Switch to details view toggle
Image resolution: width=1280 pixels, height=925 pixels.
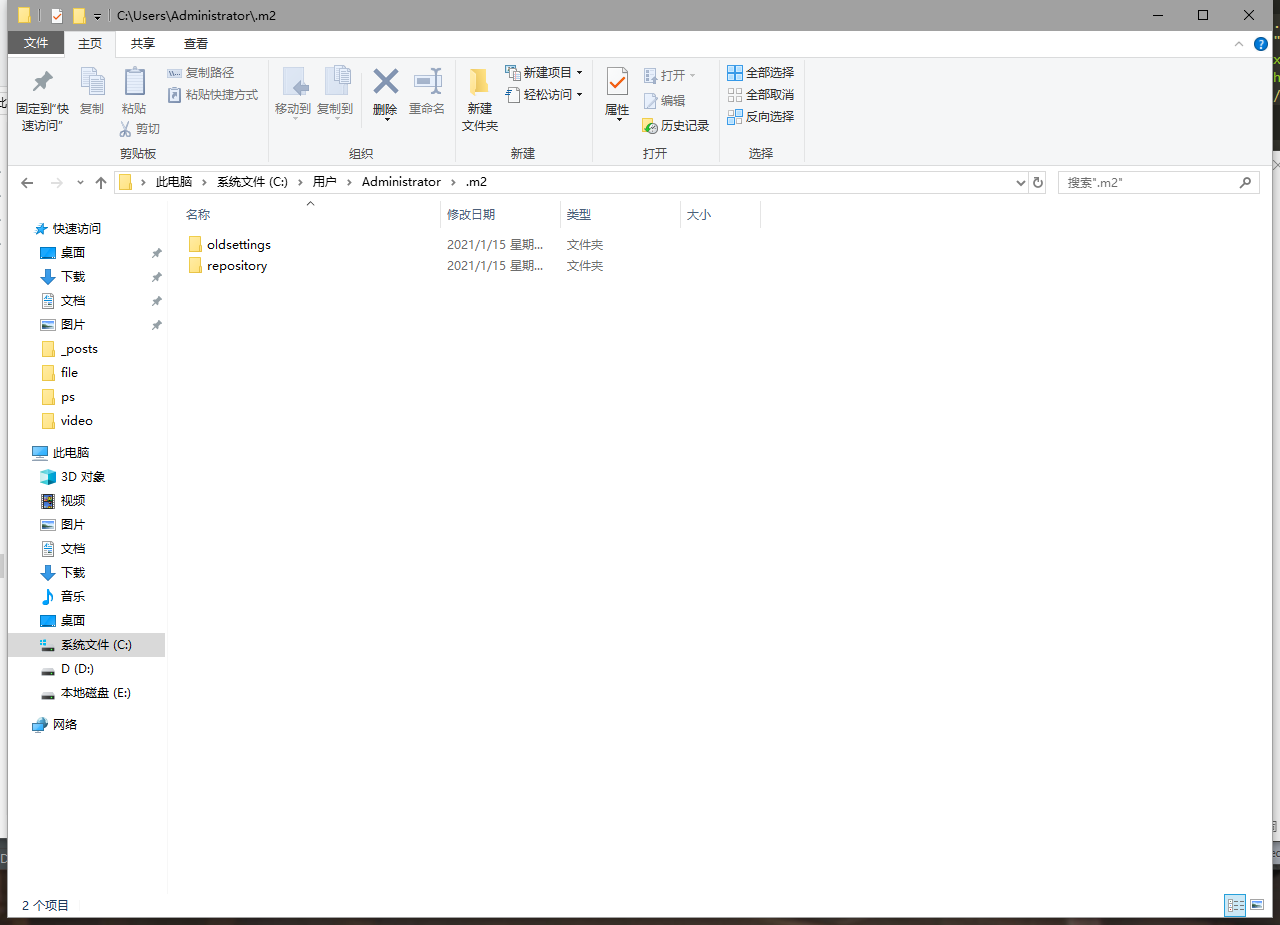click(1235, 905)
